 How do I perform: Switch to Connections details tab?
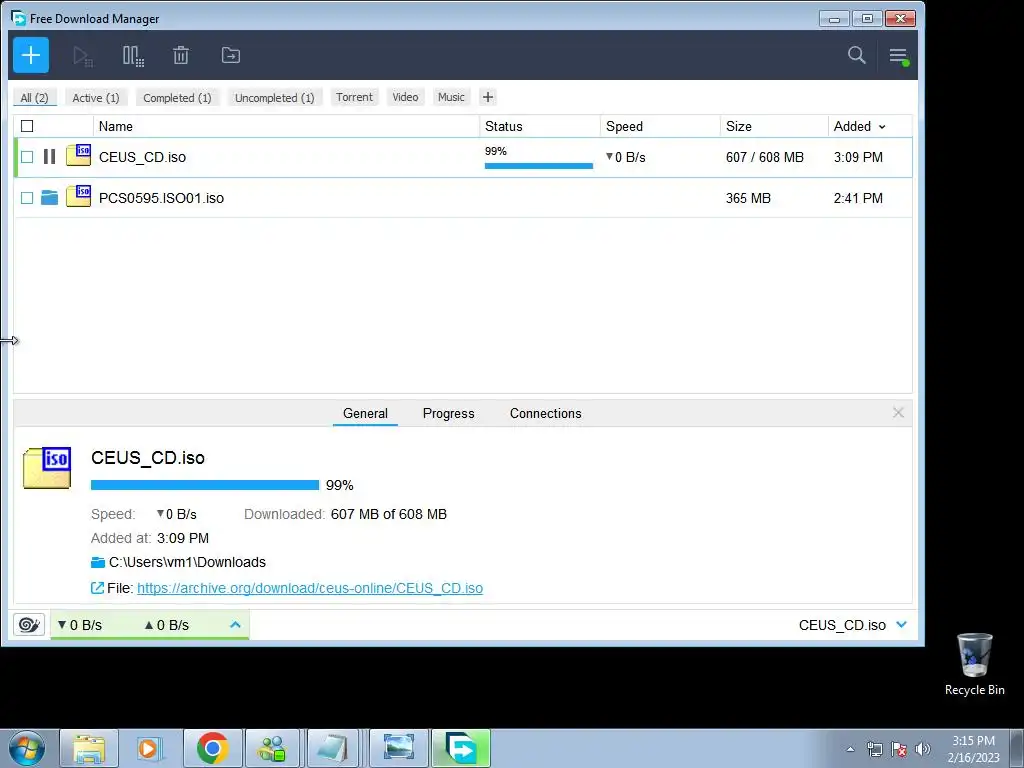[545, 413]
